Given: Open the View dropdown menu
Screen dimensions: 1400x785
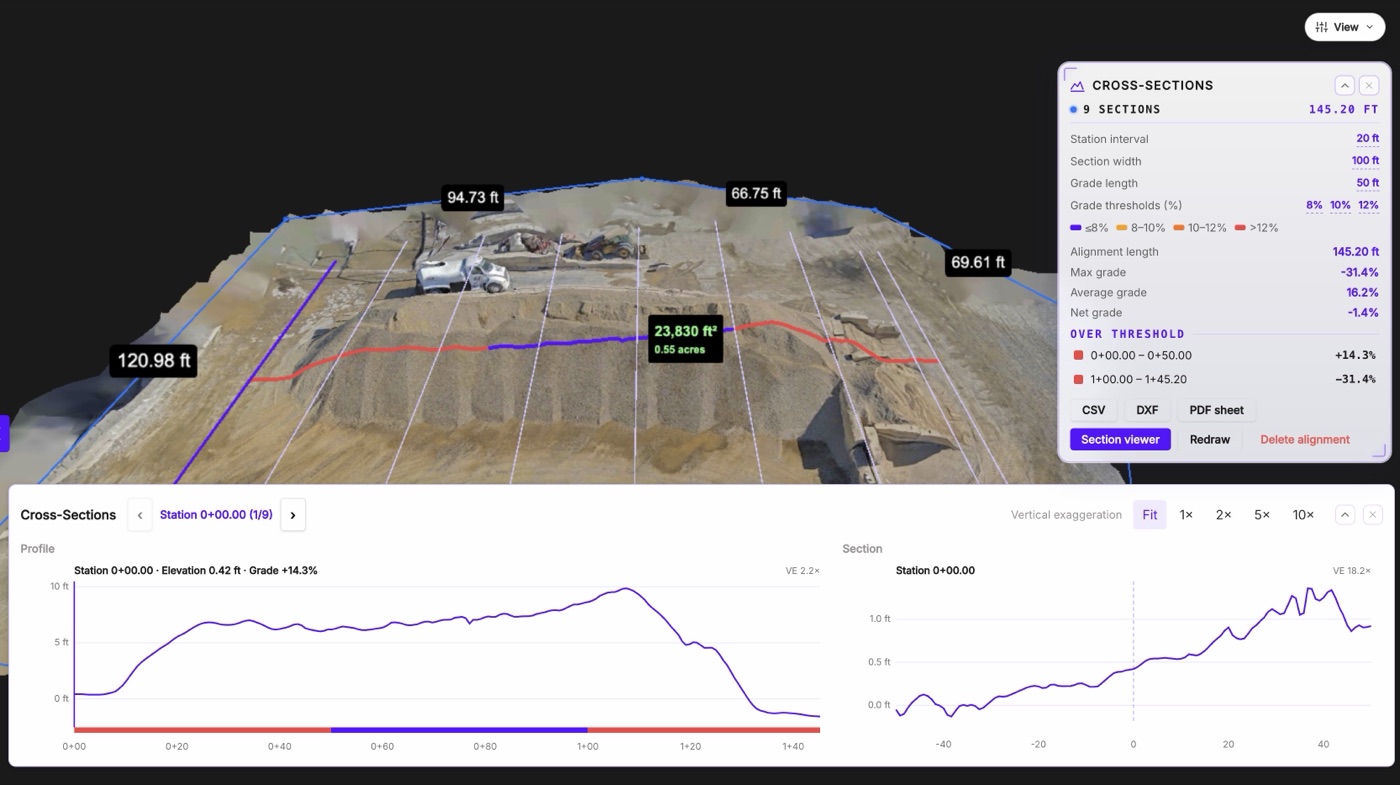Looking at the screenshot, I should 1344,27.
